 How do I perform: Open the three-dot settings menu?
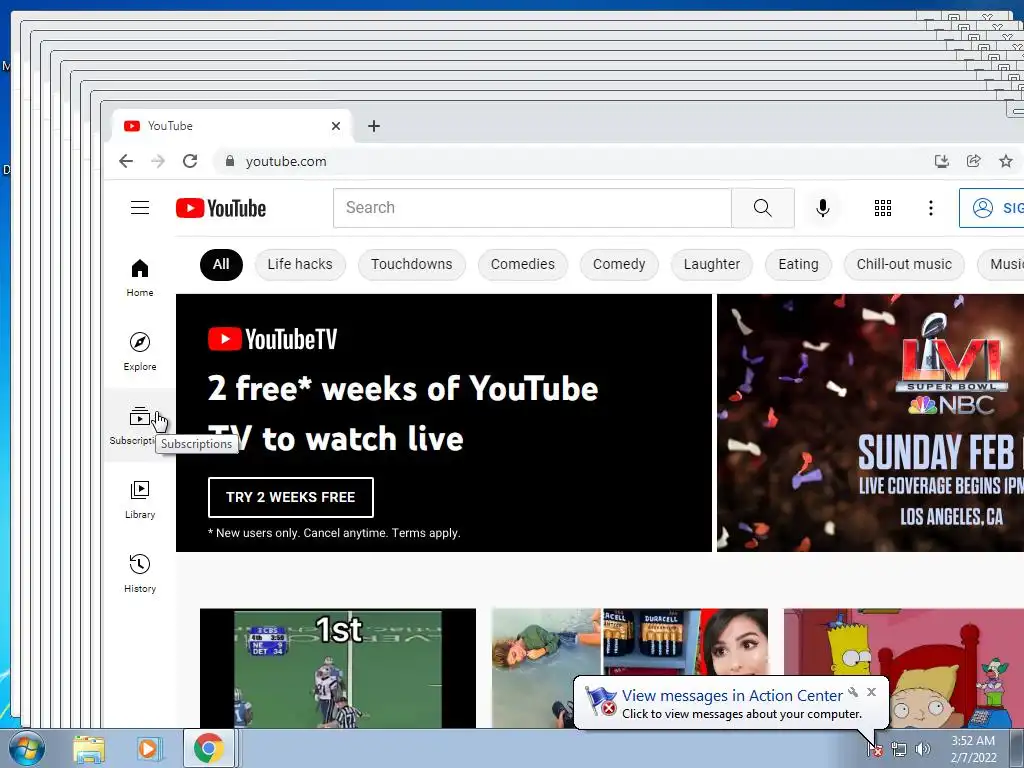click(x=931, y=208)
